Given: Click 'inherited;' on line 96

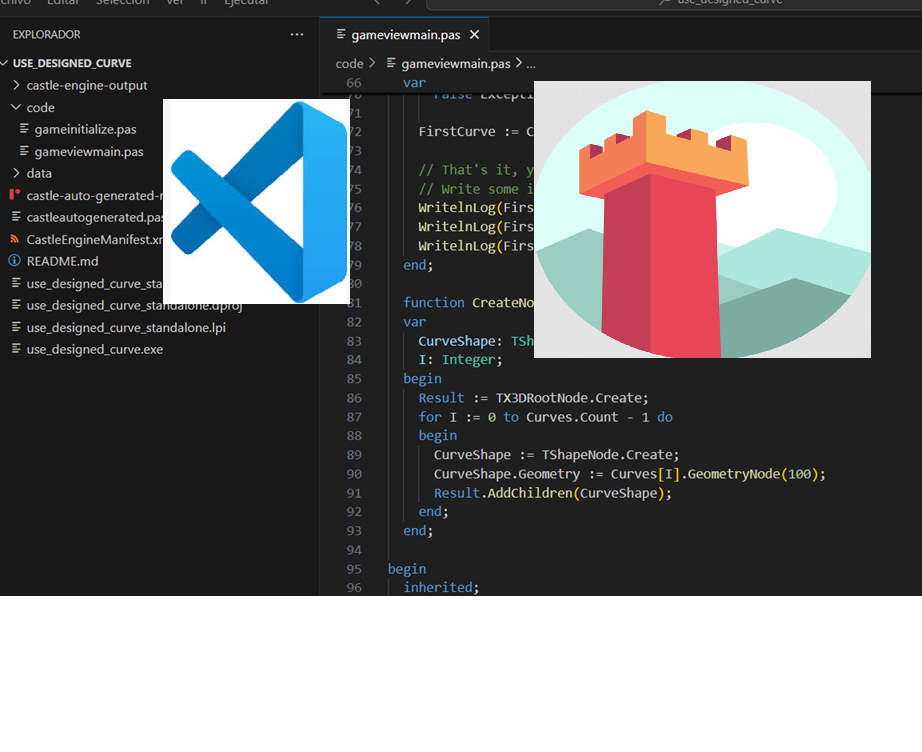Looking at the screenshot, I should (x=441, y=587).
